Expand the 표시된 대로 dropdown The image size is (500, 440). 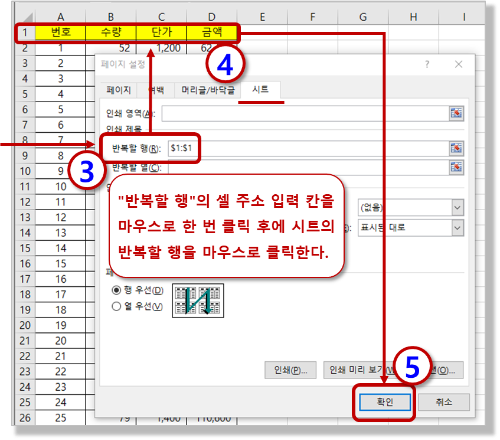(x=457, y=228)
